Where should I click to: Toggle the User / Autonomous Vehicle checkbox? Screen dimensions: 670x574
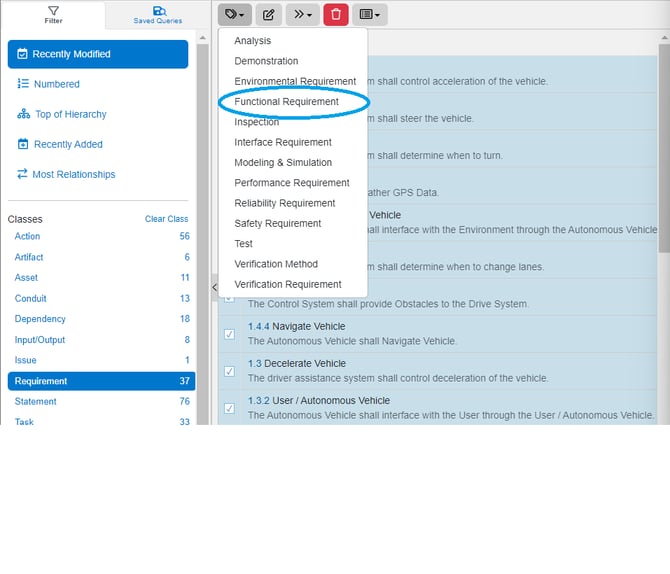point(229,408)
